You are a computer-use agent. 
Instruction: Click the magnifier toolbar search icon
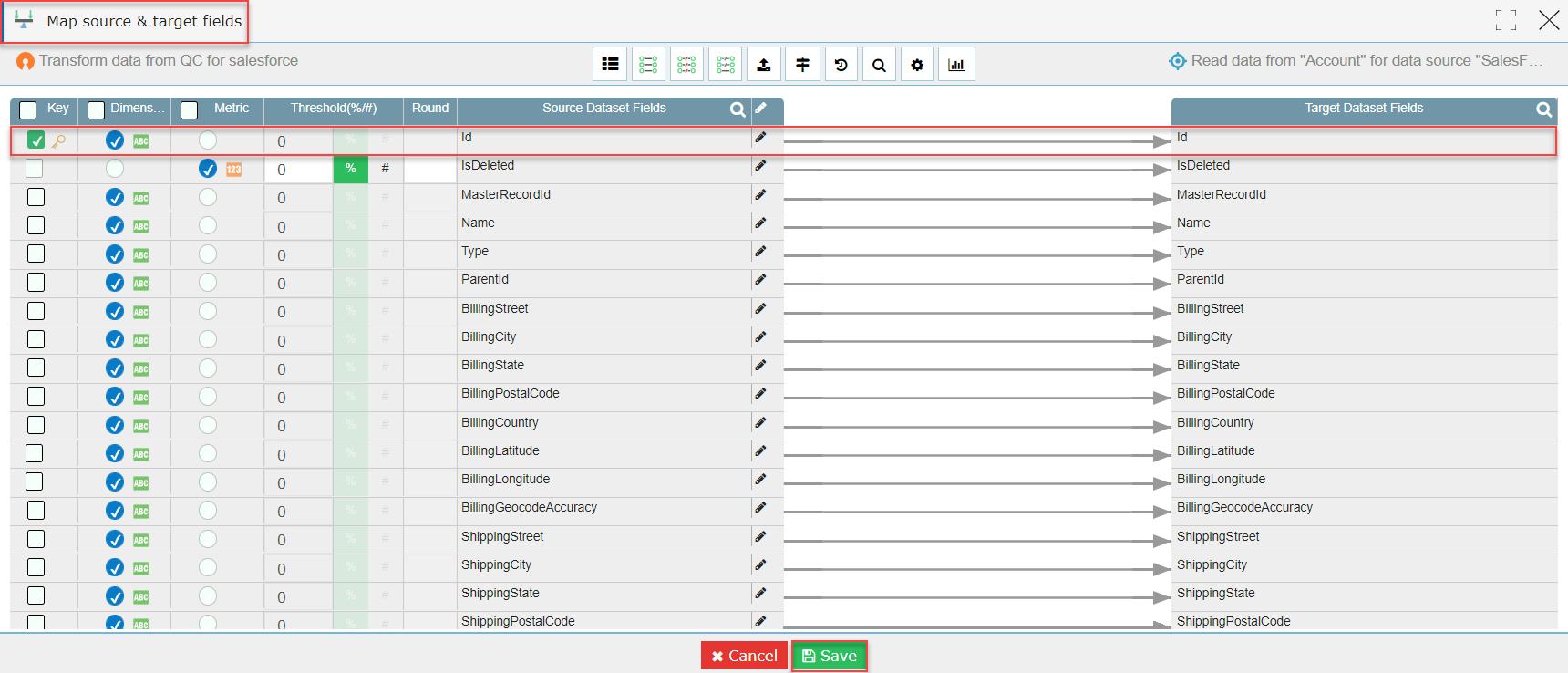tap(879, 65)
